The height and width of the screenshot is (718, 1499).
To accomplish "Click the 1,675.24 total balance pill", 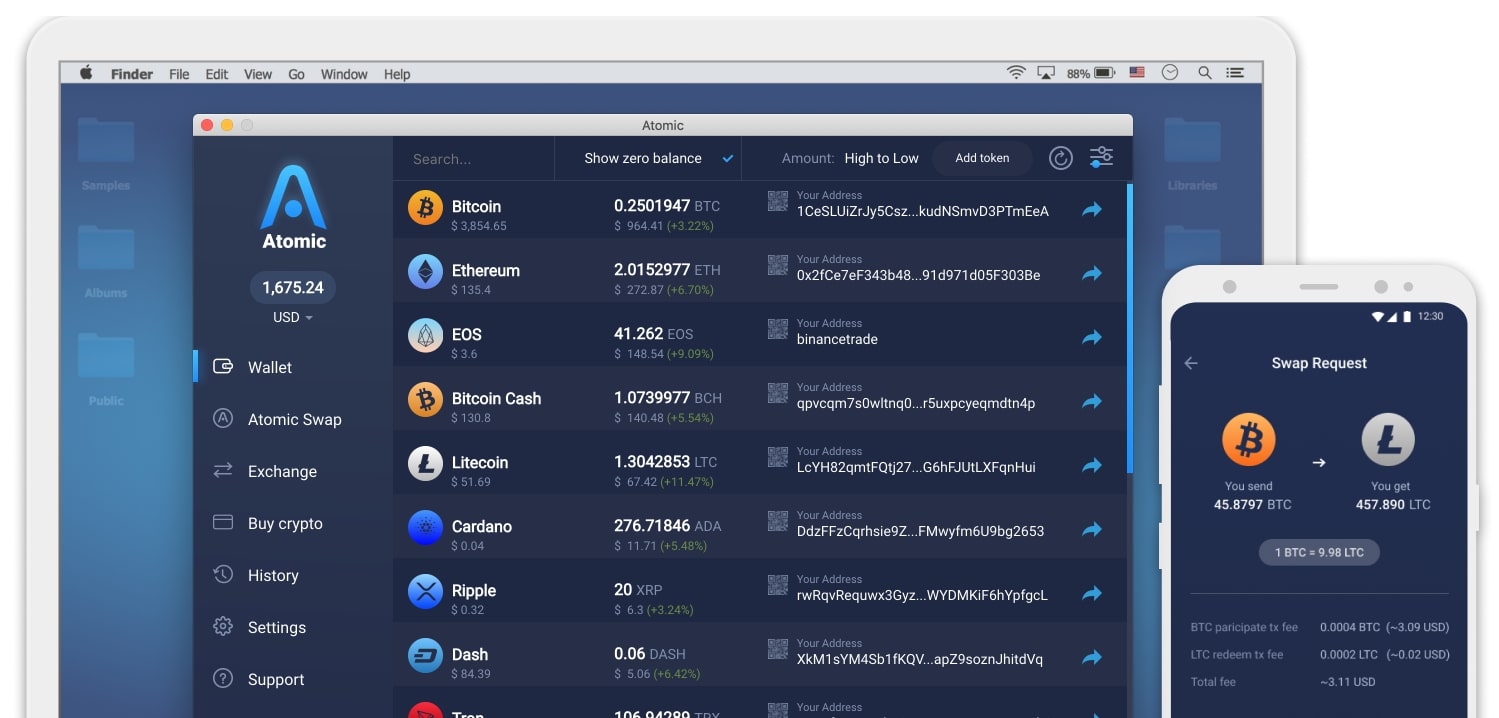I will [x=293, y=287].
